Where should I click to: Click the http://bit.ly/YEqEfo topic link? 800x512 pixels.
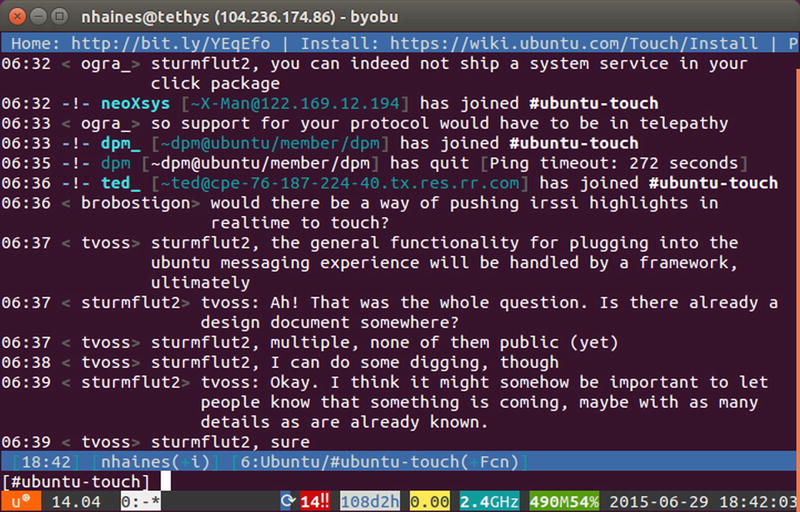[170, 43]
